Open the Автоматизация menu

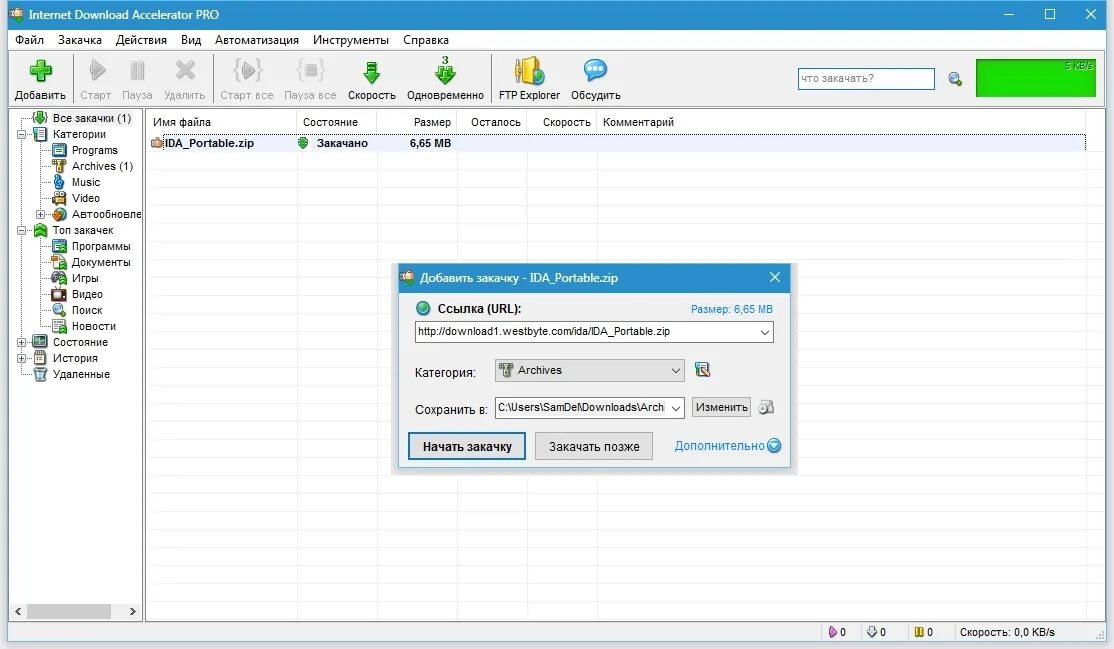tap(256, 40)
